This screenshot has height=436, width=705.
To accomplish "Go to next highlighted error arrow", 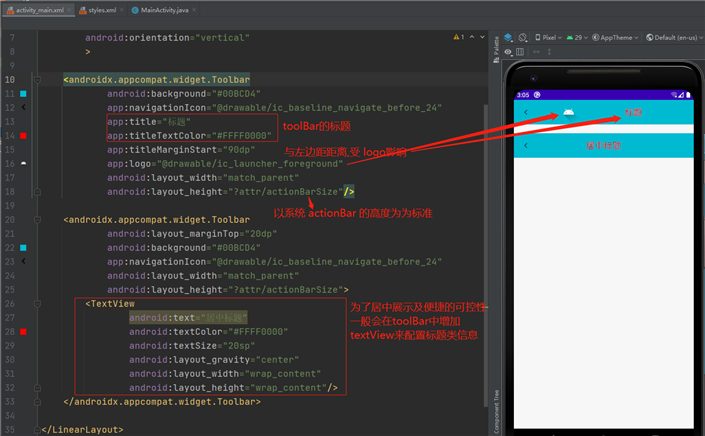I will tap(482, 37).
